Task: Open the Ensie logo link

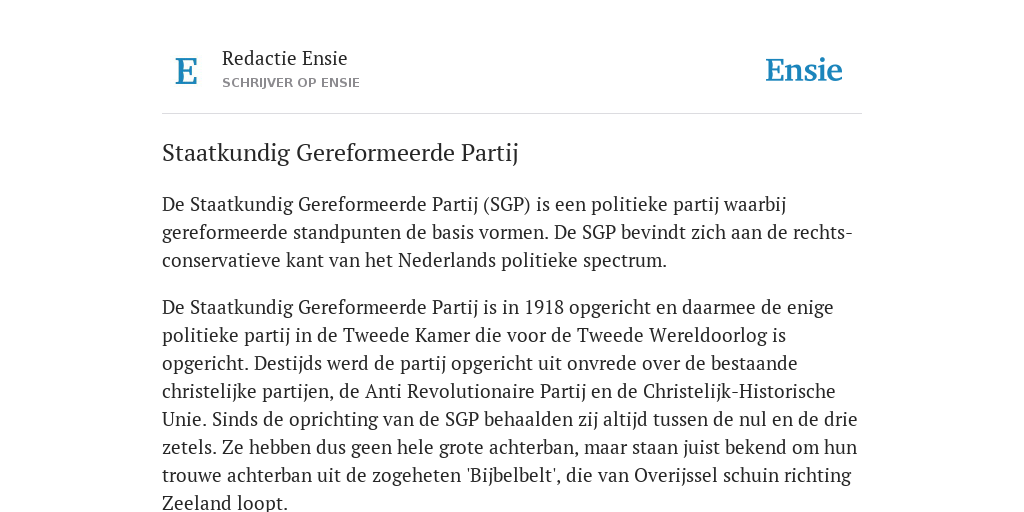Action: [x=804, y=70]
